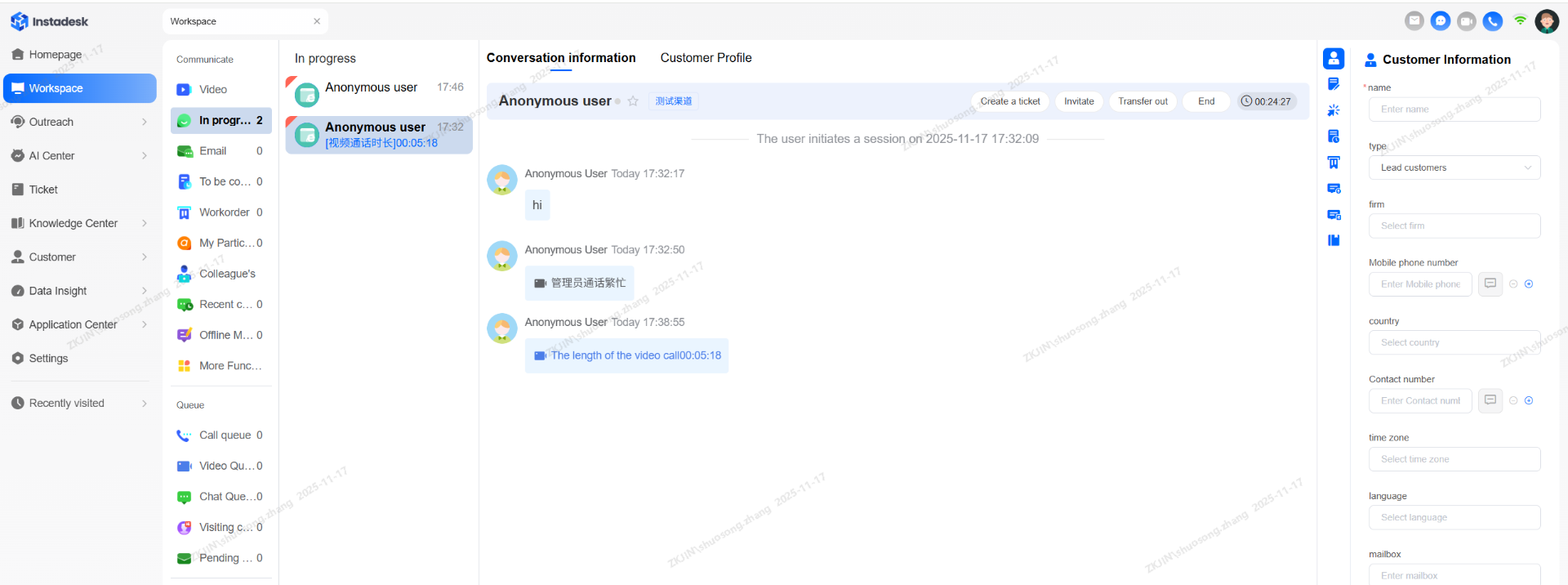The image size is (1568, 585).
Task: Star the Anonymous user conversation
Action: point(633,101)
